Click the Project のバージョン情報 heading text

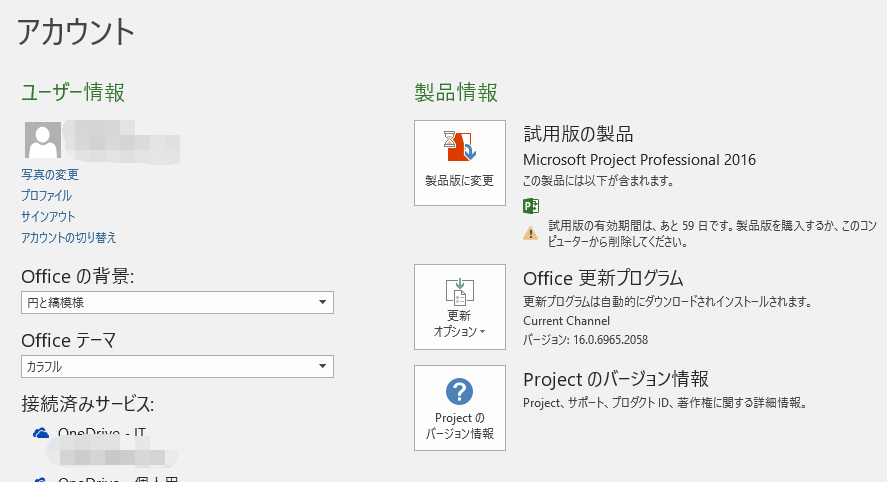pos(615,379)
